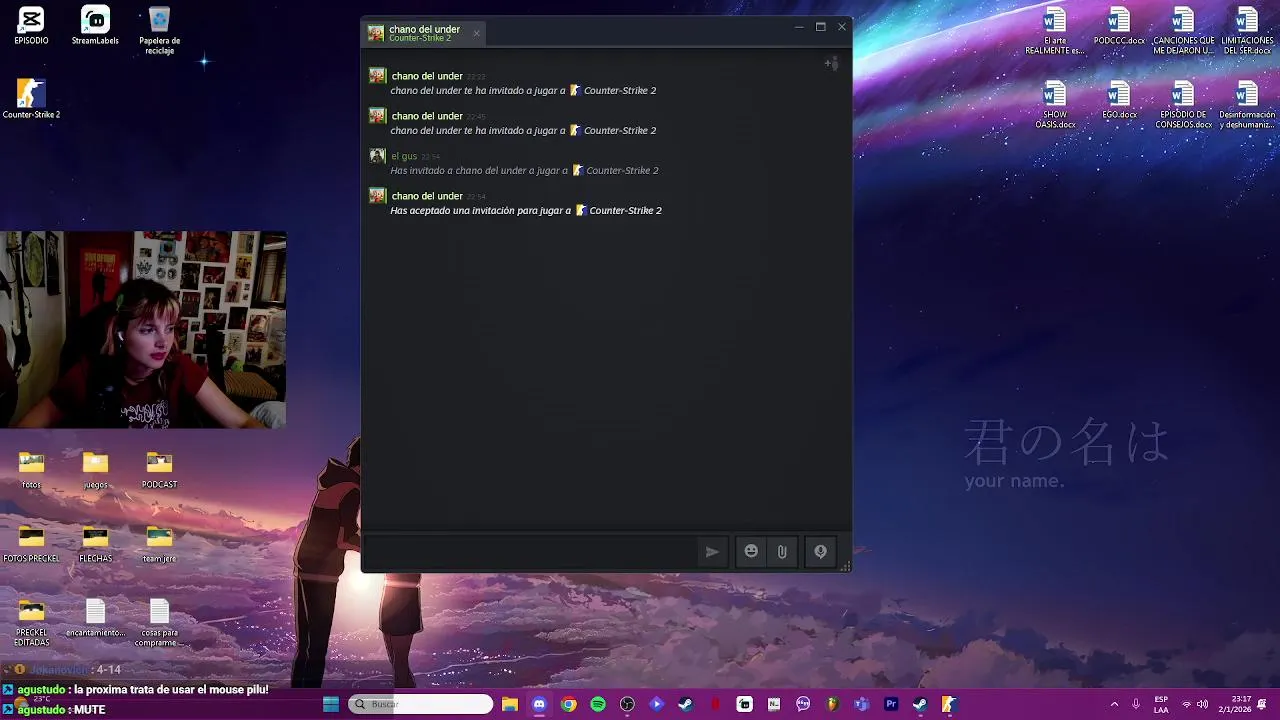The image size is (1280, 720).
Task: Select the FOTOS PRECKEL folder
Action: (x=31, y=544)
